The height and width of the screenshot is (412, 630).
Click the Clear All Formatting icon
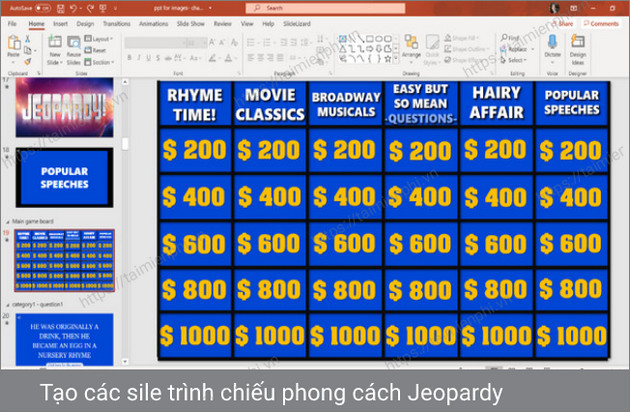point(234,42)
